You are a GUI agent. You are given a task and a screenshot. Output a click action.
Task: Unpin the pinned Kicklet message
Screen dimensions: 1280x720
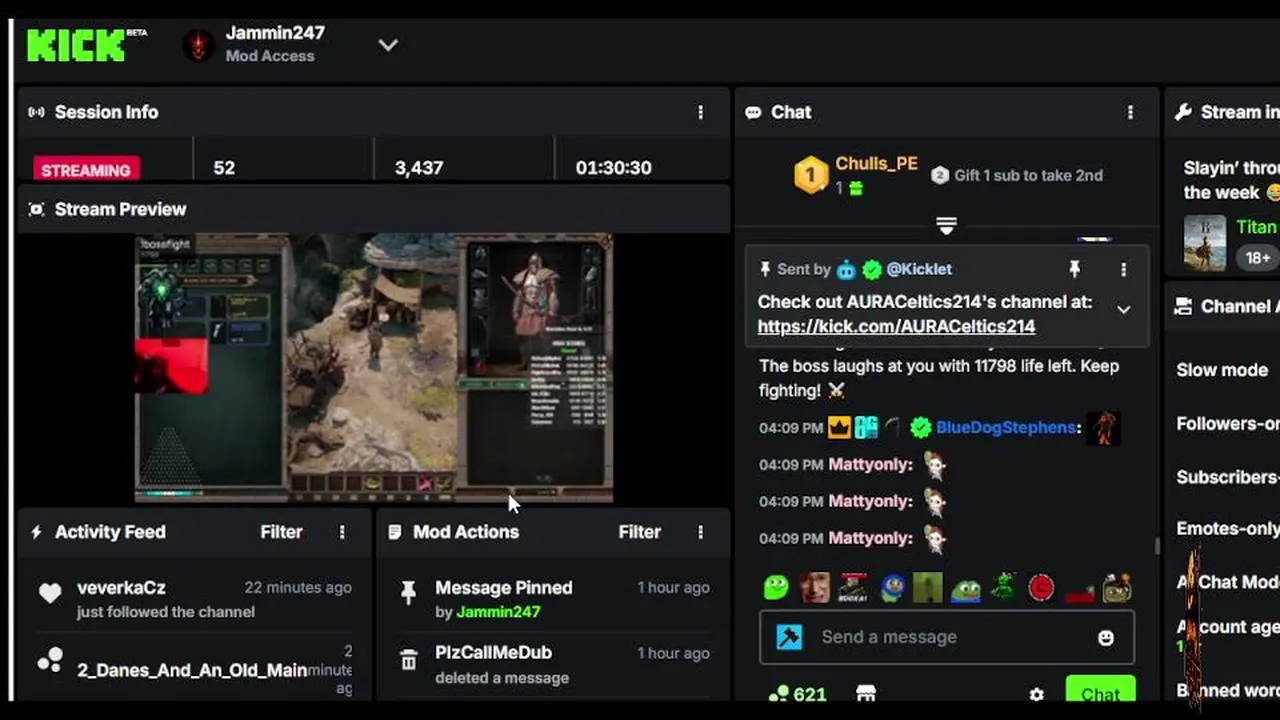pos(1075,269)
